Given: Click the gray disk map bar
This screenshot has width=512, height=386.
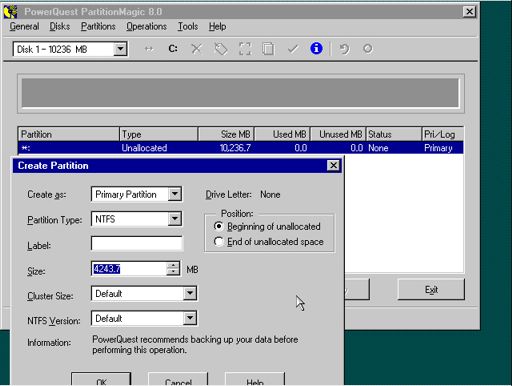Looking at the screenshot, I should [x=240, y=93].
